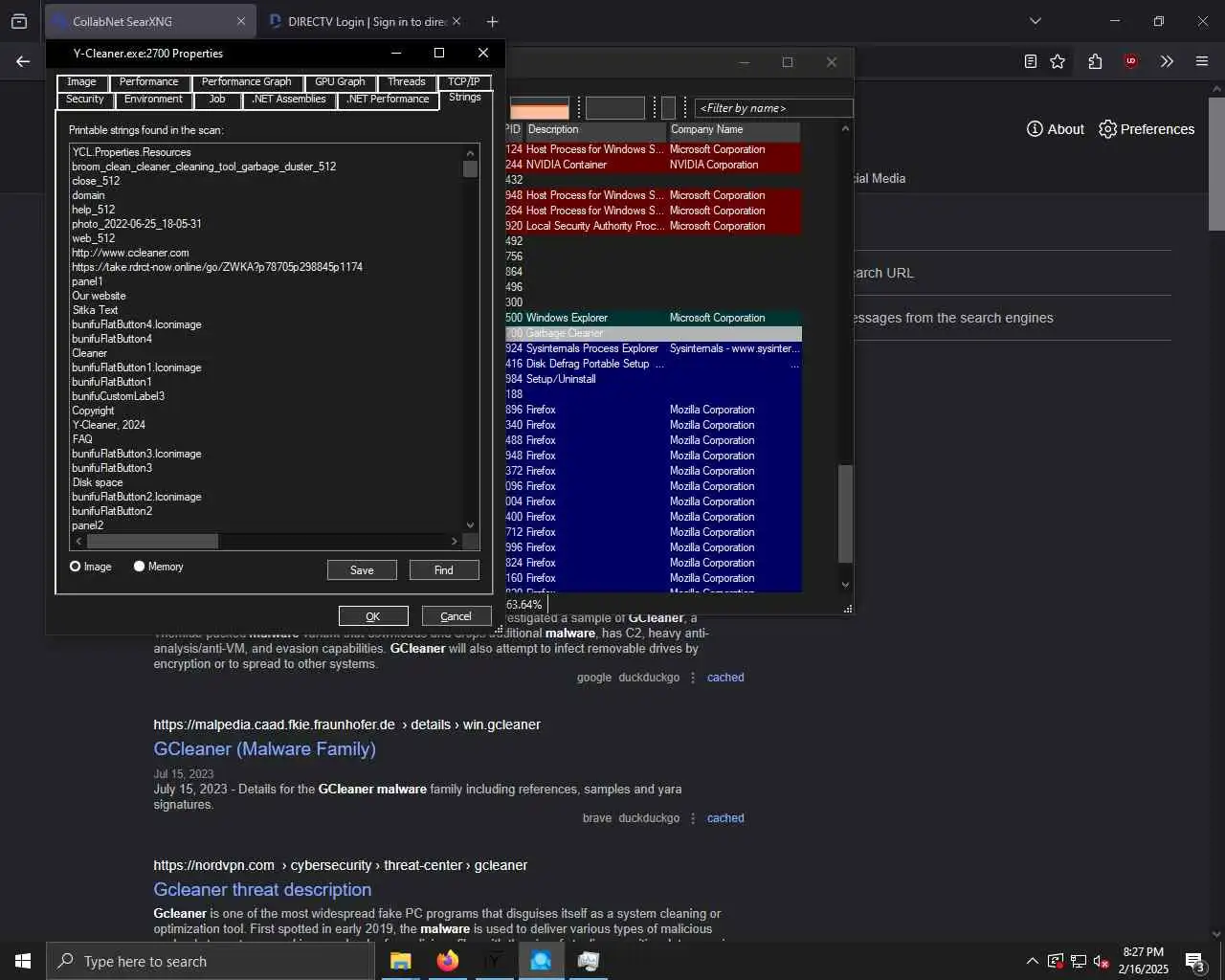This screenshot has height=980, width=1225.
Task: Expand more tools overflow chevrons in Firefox
Action: 1167,61
